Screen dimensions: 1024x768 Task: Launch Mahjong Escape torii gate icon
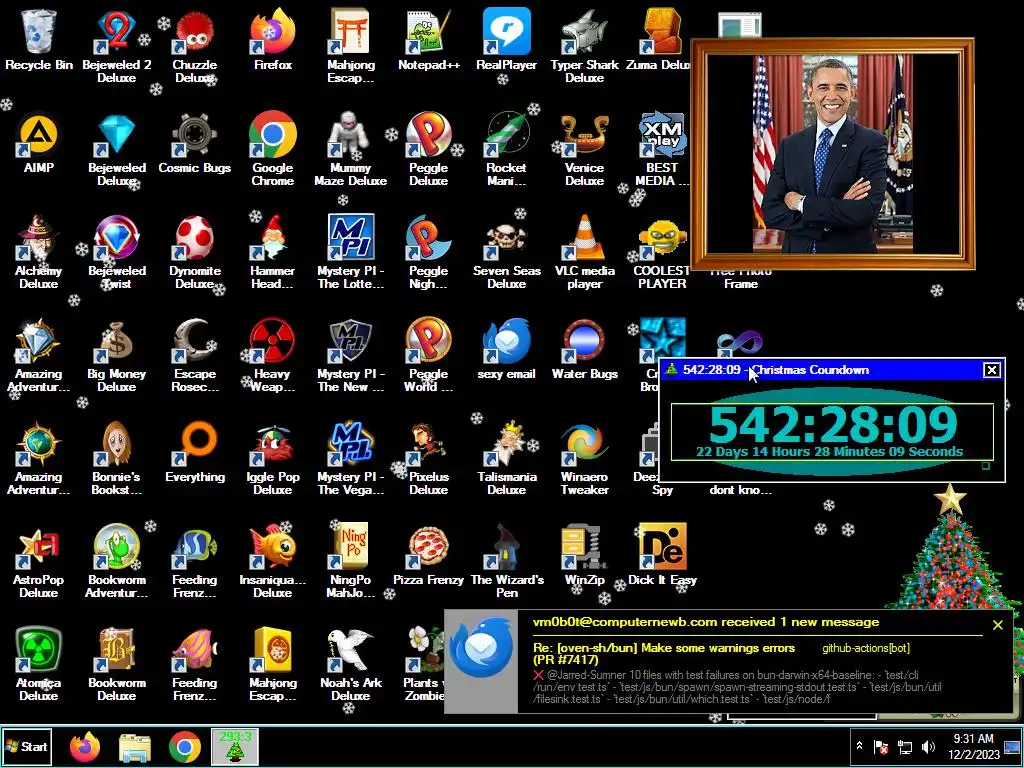tap(351, 44)
